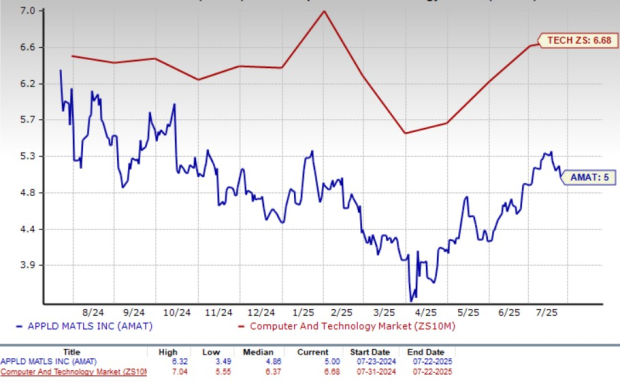The width and height of the screenshot is (620, 390).
Task: Select technology market current value 6.68
Action: pyautogui.click(x=332, y=372)
